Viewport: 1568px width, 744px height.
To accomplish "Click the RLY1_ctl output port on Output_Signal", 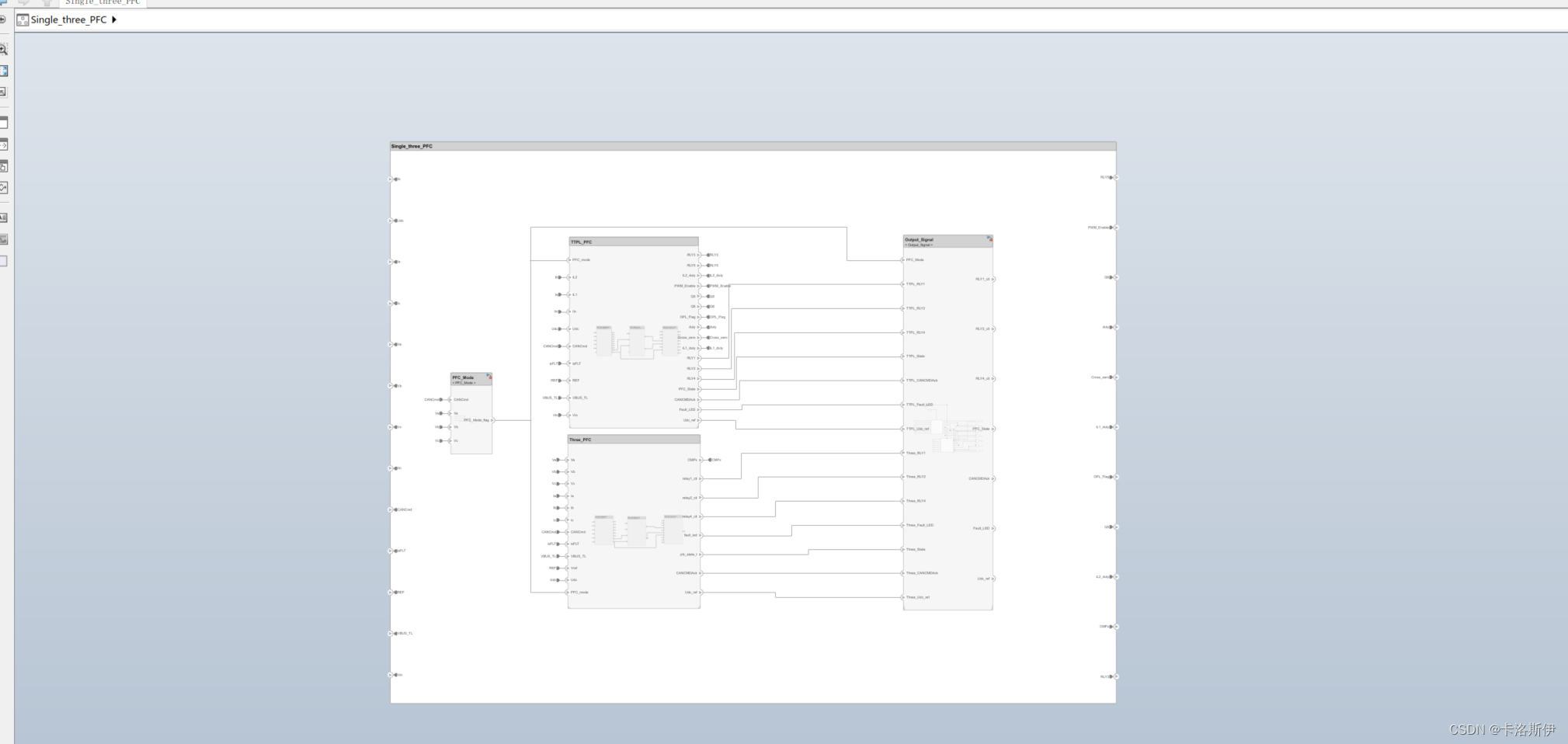I will pos(993,279).
